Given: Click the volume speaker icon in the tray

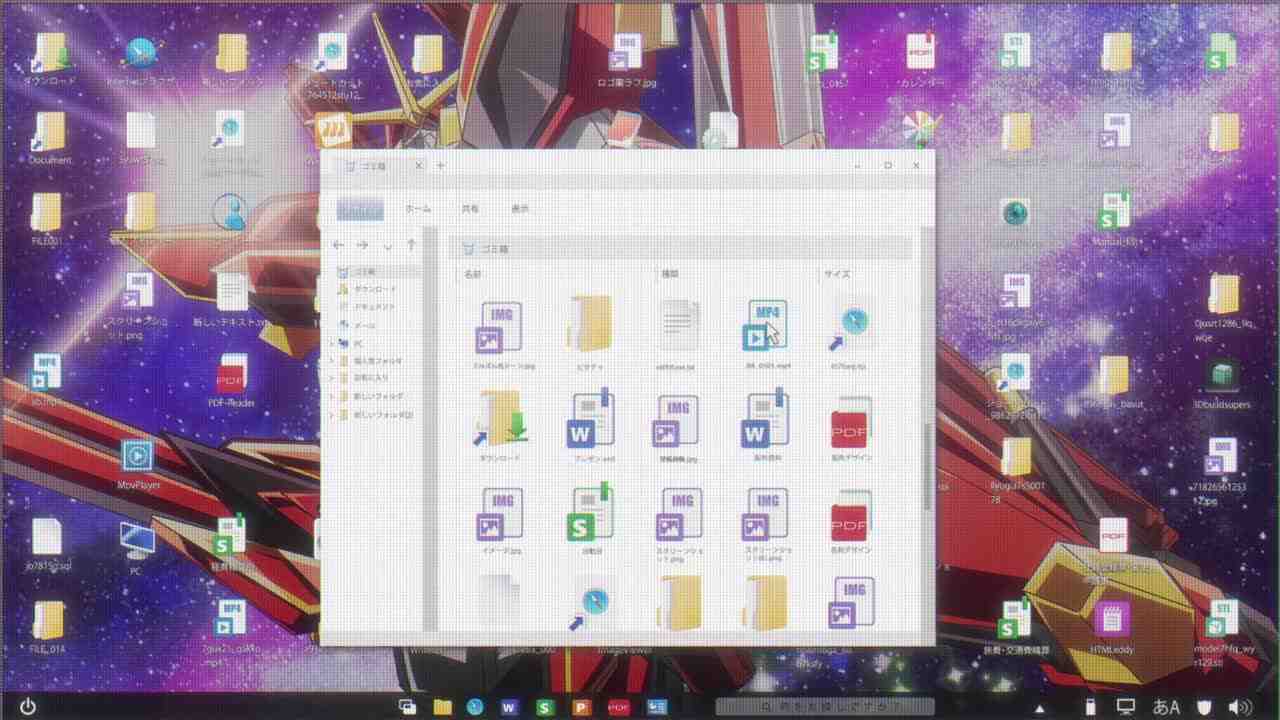Looking at the screenshot, I should [1240, 707].
